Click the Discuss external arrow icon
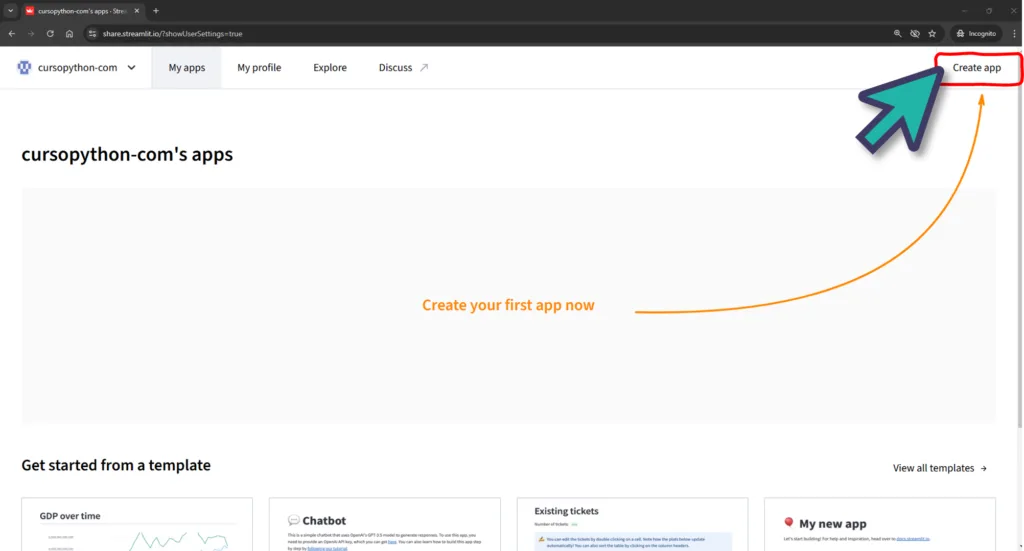The height and width of the screenshot is (551, 1024). coord(424,67)
